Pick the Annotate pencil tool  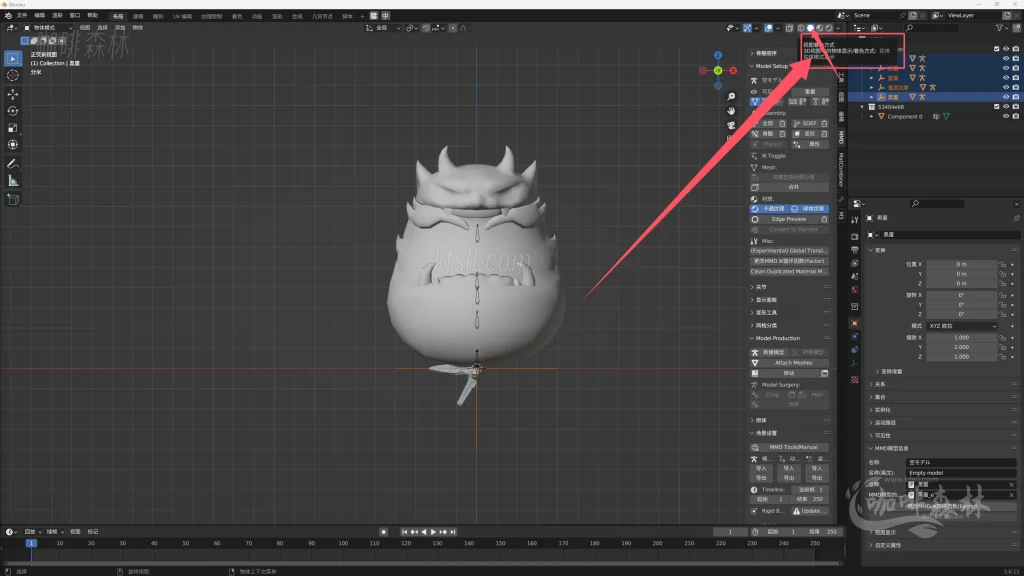(13, 163)
